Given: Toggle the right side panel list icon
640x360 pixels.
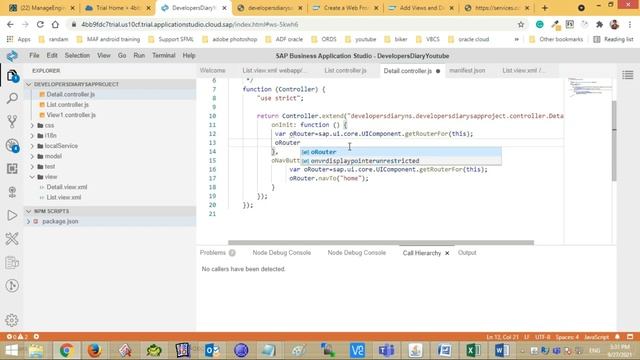Looking at the screenshot, I should click(x=628, y=75).
